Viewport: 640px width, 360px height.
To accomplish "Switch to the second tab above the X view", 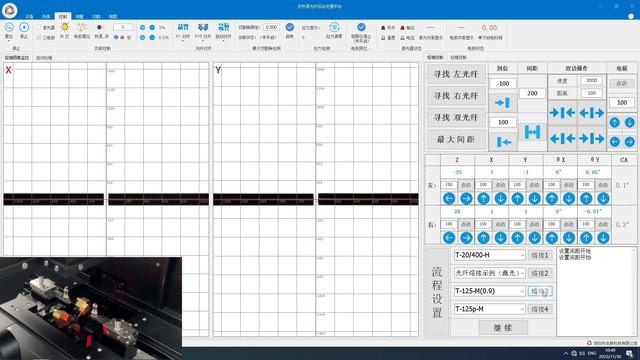I will click(44, 58).
